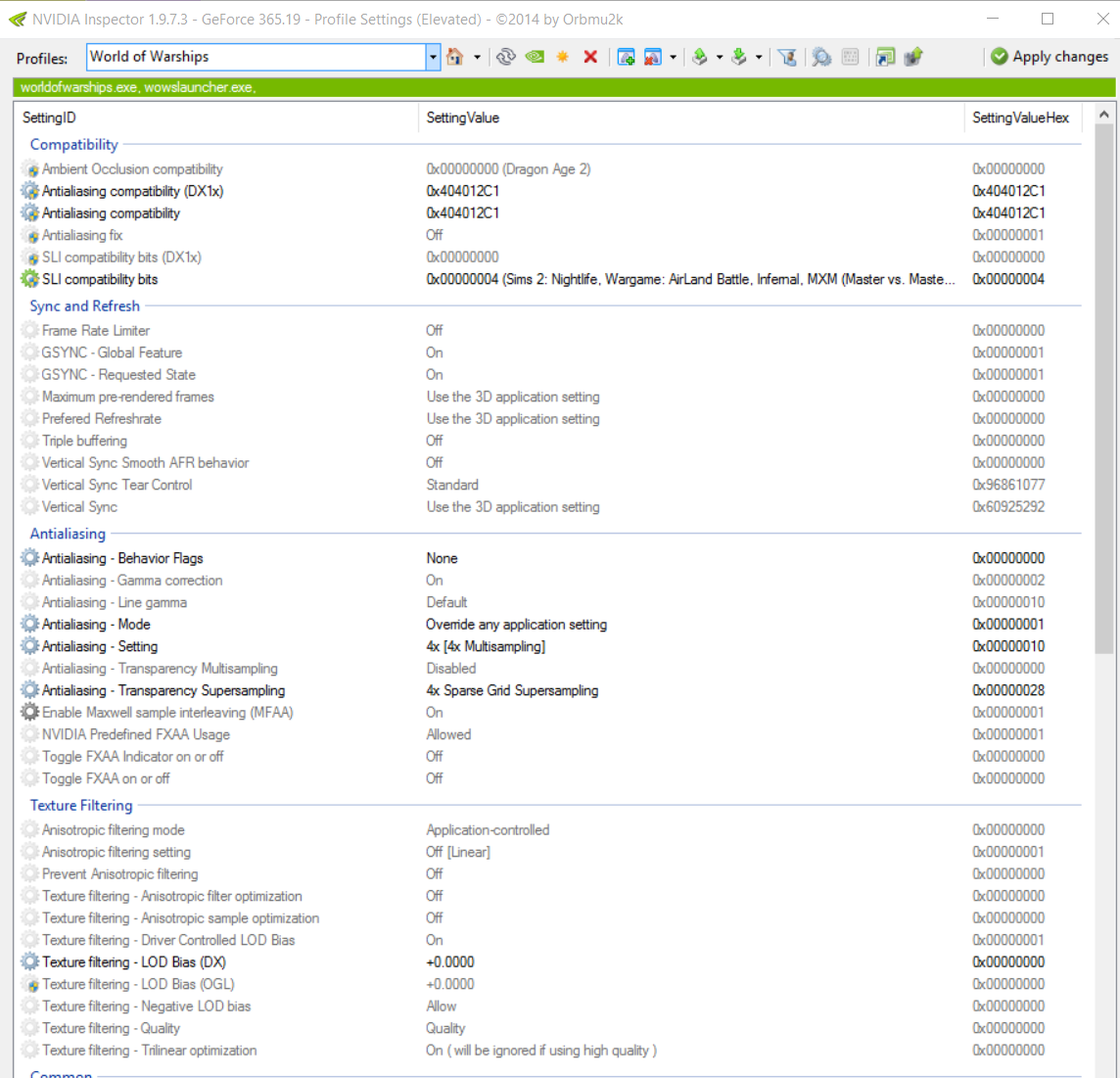Click the shortcut arrow window icon

[x=885, y=57]
